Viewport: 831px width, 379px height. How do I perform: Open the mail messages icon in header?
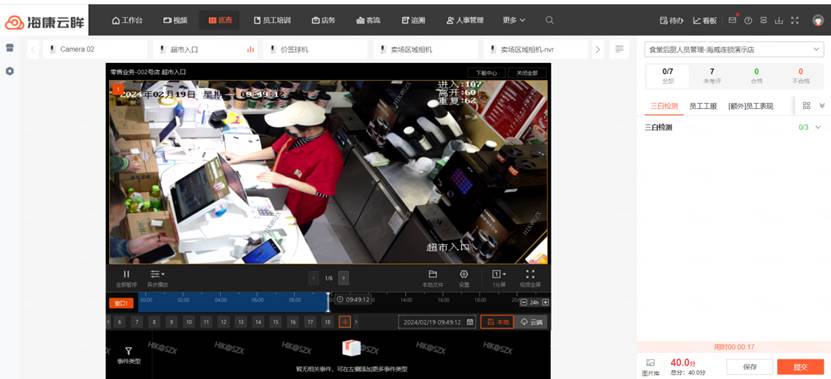(x=732, y=20)
